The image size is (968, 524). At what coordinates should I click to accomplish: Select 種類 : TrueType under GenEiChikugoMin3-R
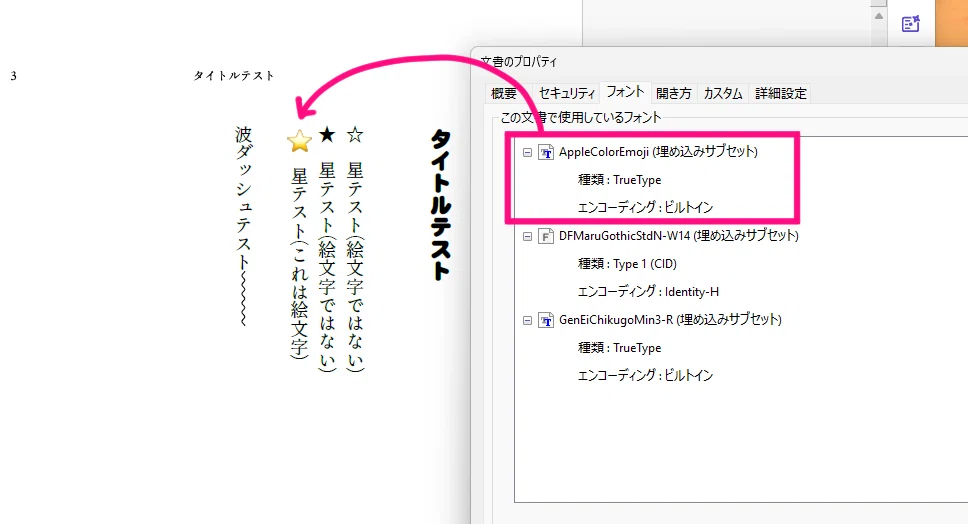tap(619, 347)
